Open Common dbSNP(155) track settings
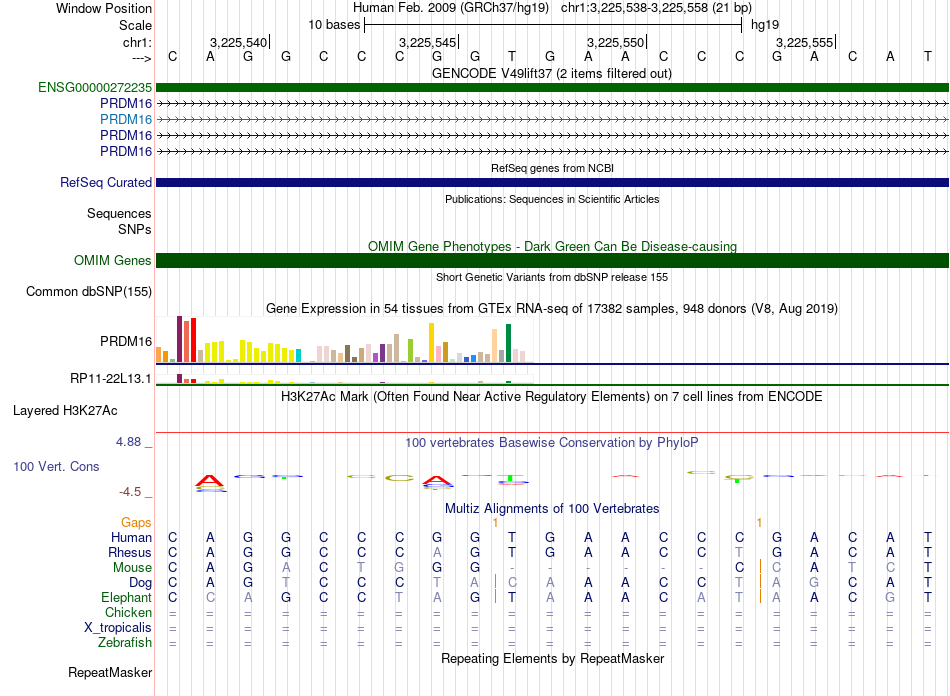This screenshot has height=696, width=950. 89,291
